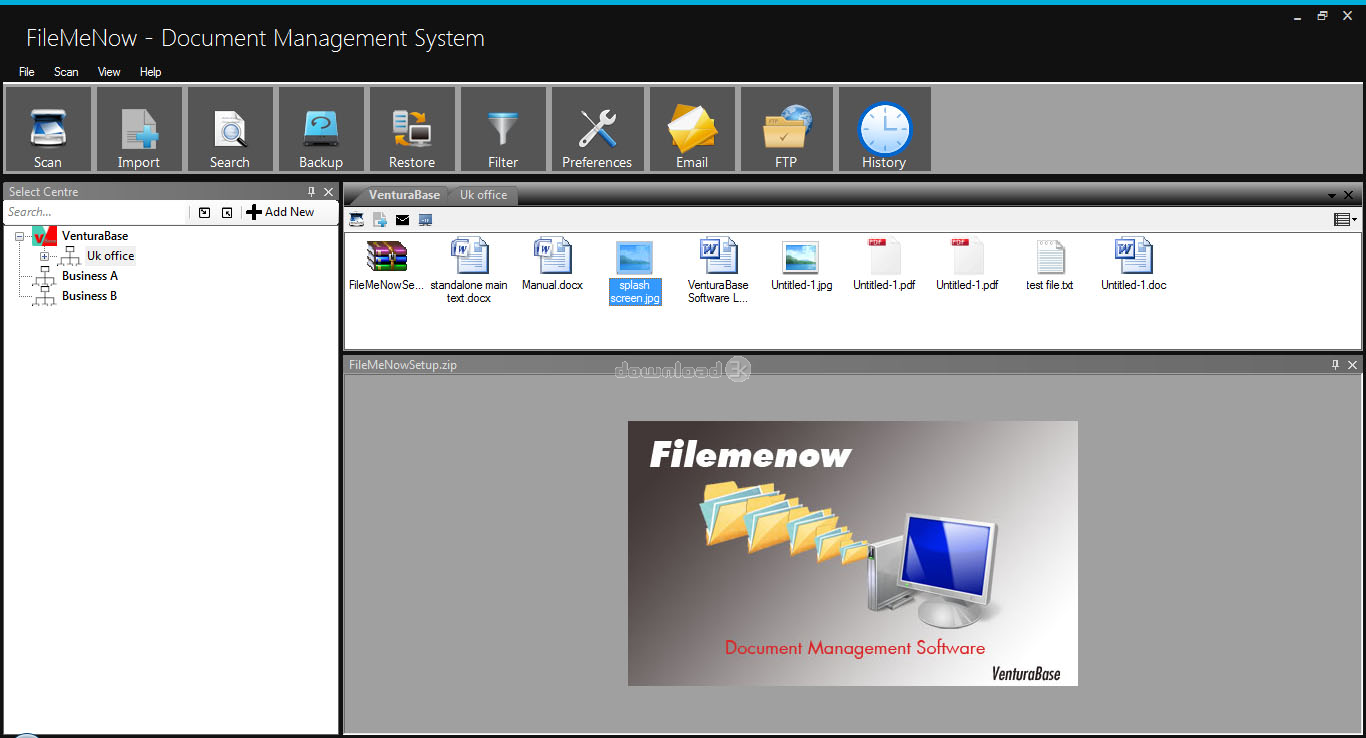This screenshot has height=738, width=1366.
Task: Select the splash screen.jpg file
Action: point(635,272)
